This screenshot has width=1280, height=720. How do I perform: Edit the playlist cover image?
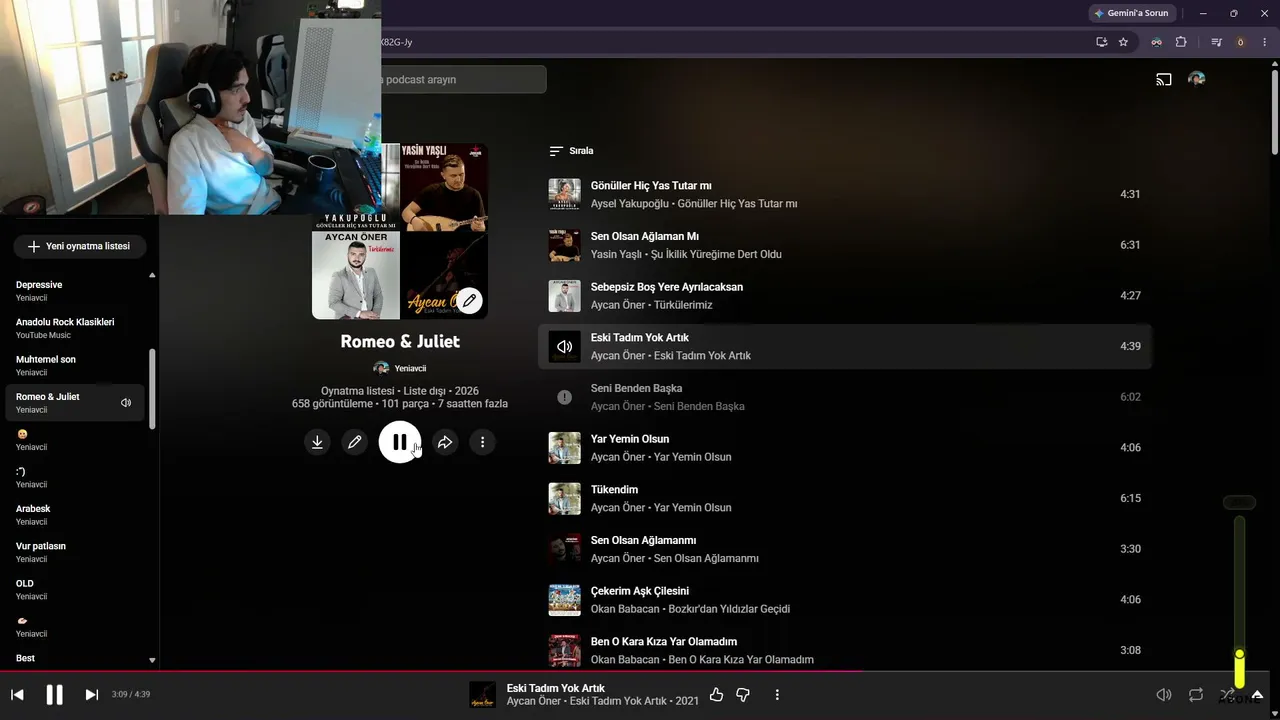(x=469, y=300)
